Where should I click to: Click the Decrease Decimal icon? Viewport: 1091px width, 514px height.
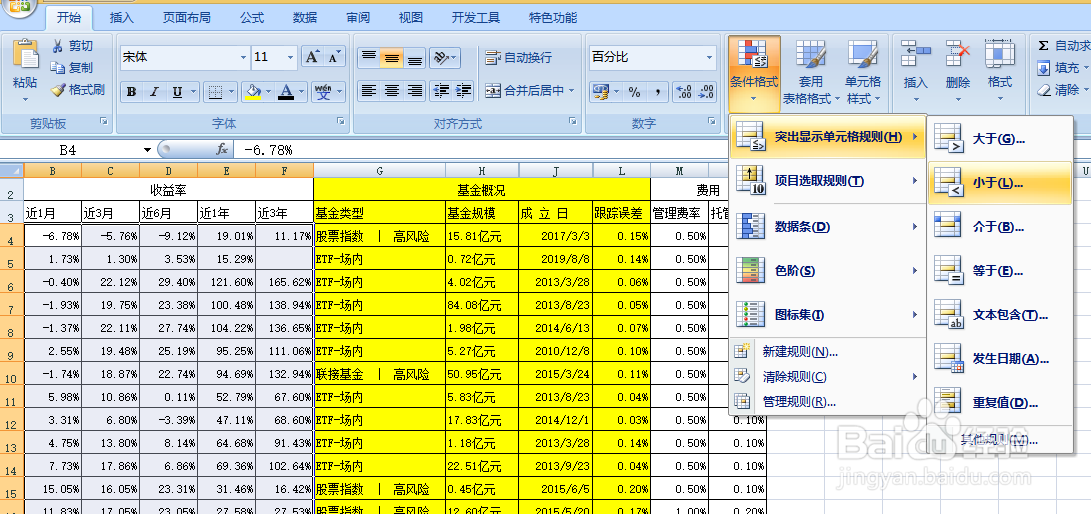(706, 91)
